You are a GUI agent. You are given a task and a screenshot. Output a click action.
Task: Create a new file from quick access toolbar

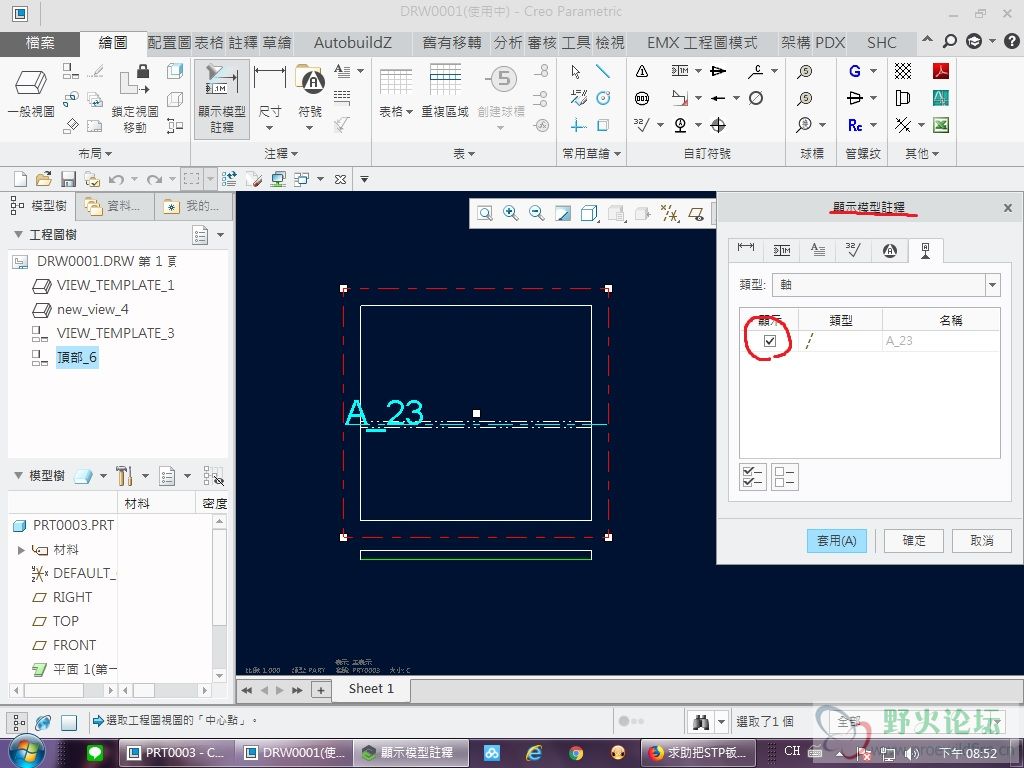[20, 179]
